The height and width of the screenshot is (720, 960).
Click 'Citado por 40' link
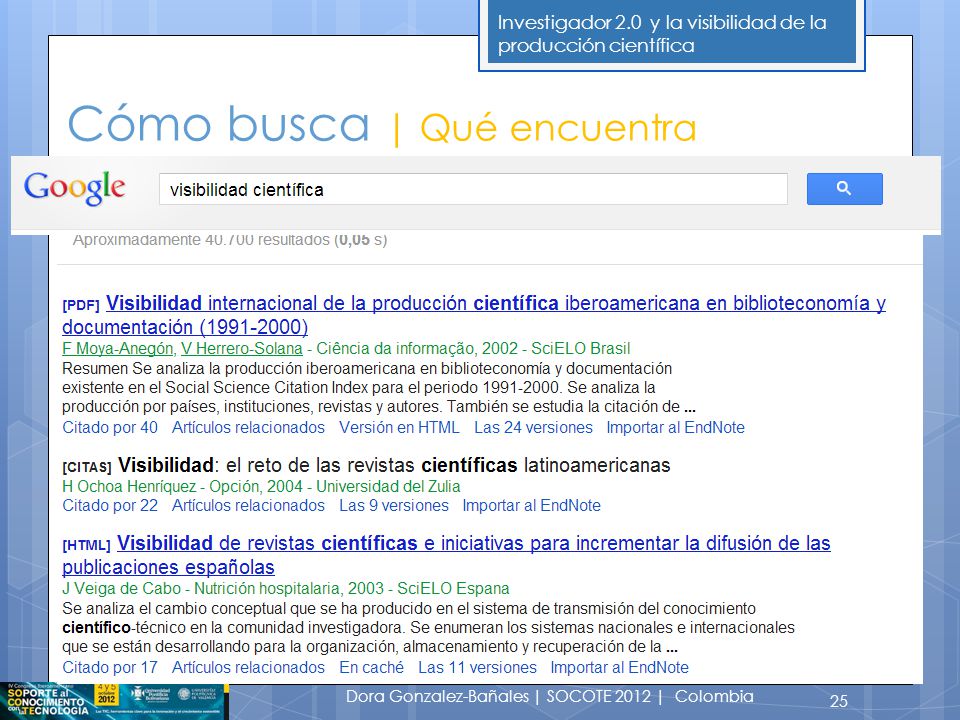(x=110, y=427)
